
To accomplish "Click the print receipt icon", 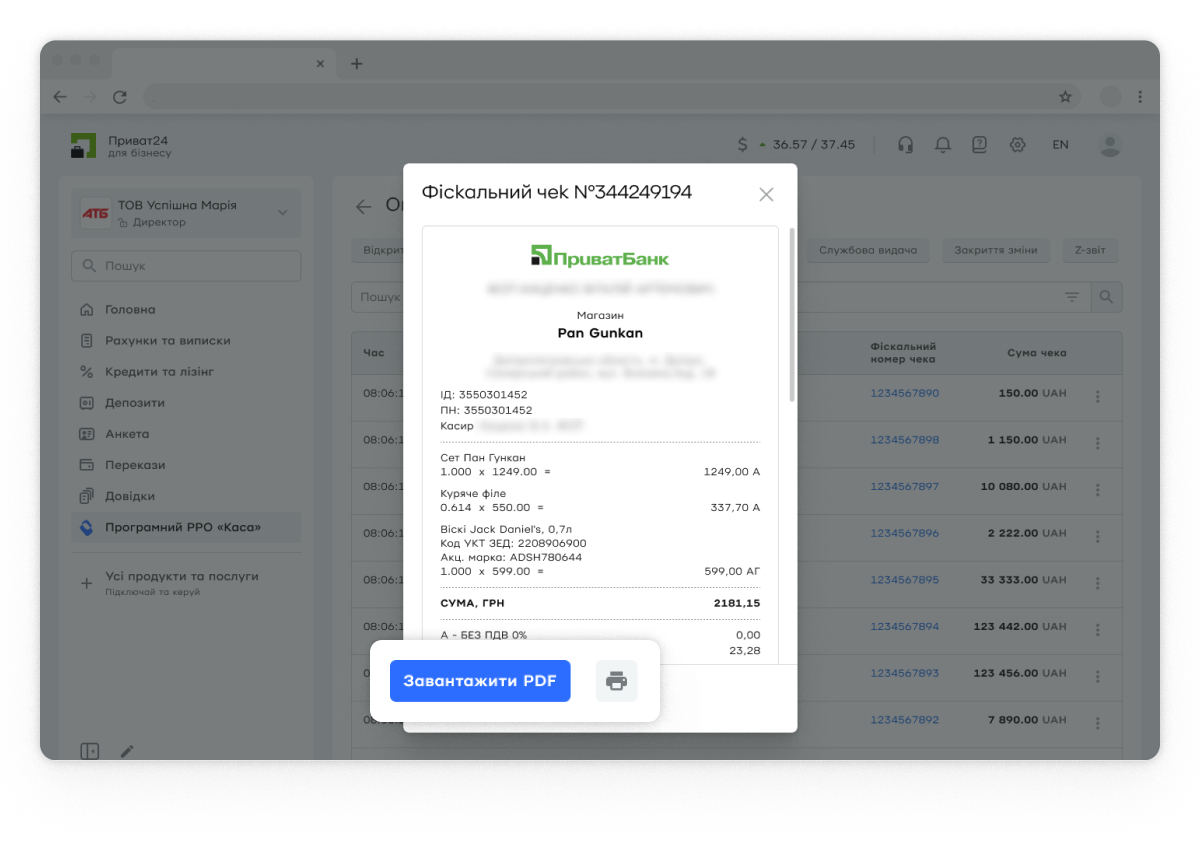I will point(616,681).
